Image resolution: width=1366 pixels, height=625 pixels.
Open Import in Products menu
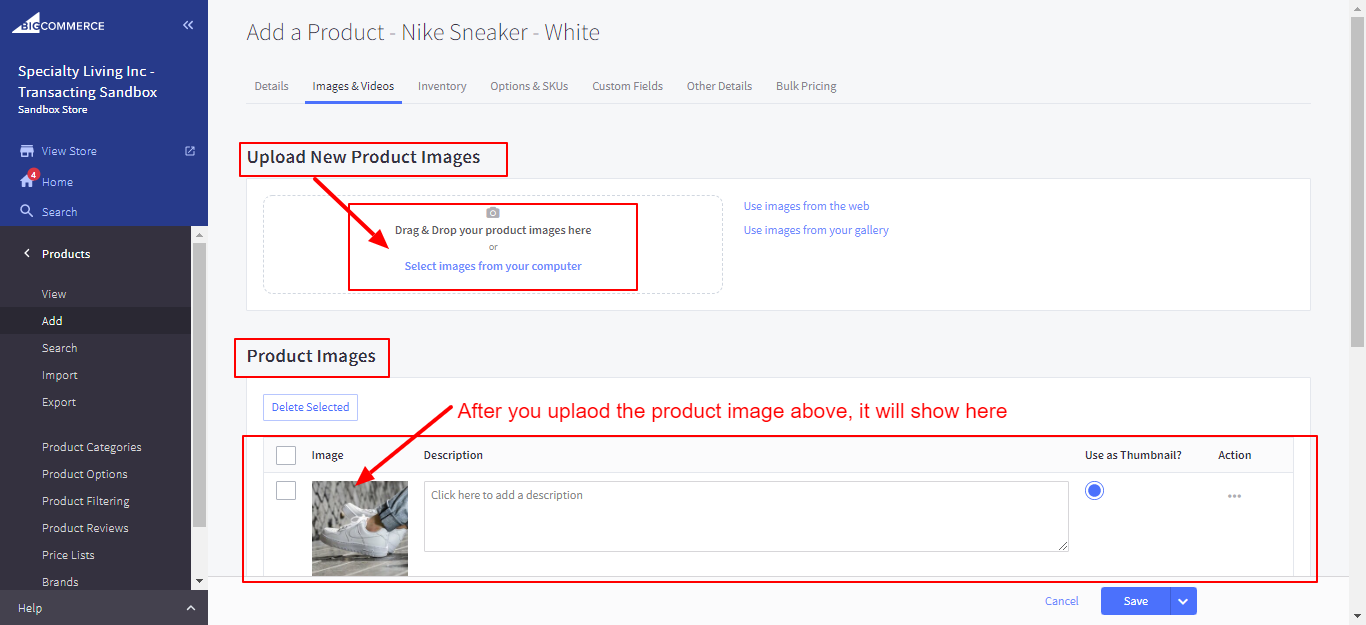click(x=60, y=375)
